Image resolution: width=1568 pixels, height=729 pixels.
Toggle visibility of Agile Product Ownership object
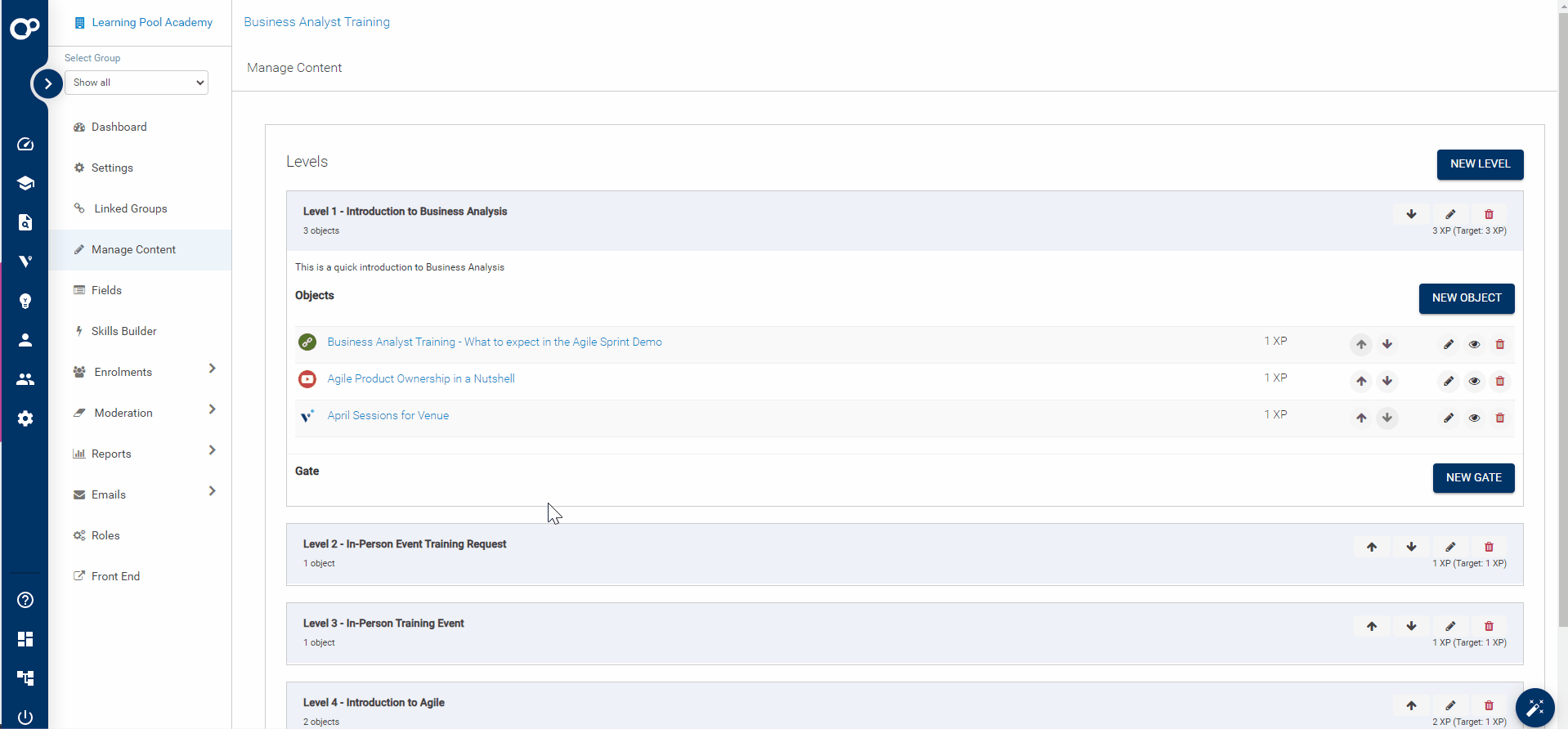point(1474,381)
